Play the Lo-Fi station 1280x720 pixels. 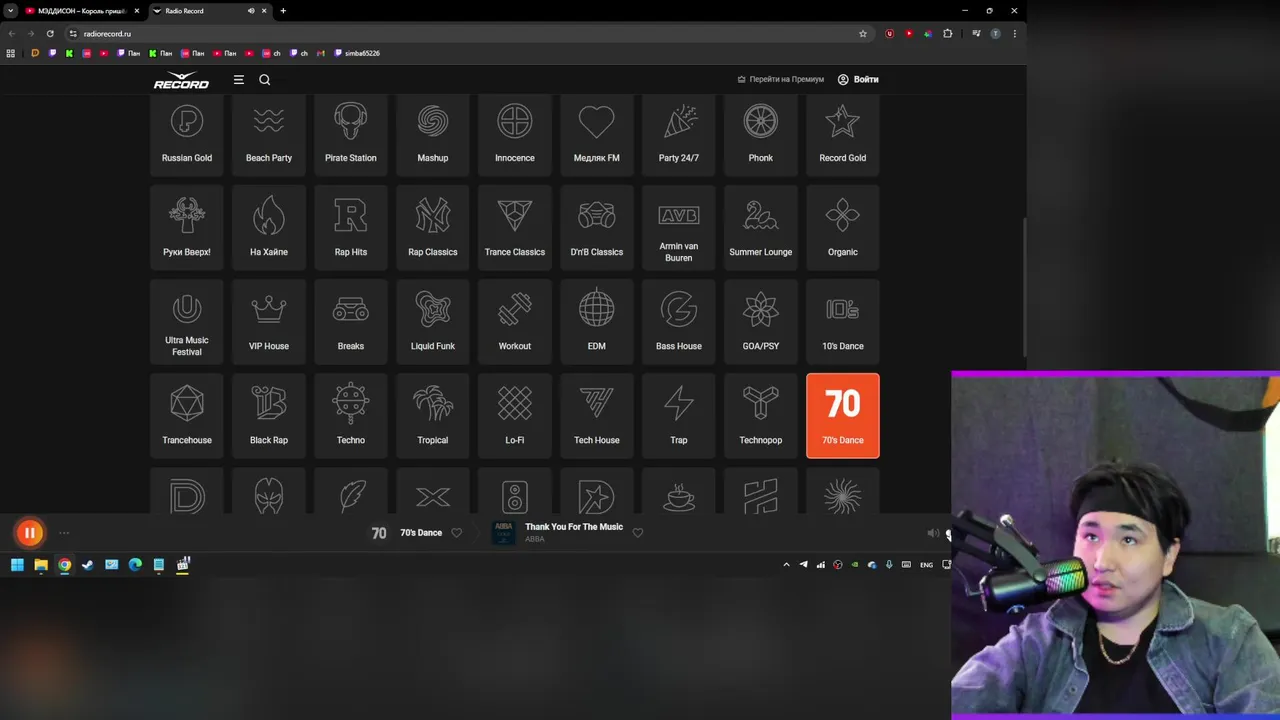[515, 415]
